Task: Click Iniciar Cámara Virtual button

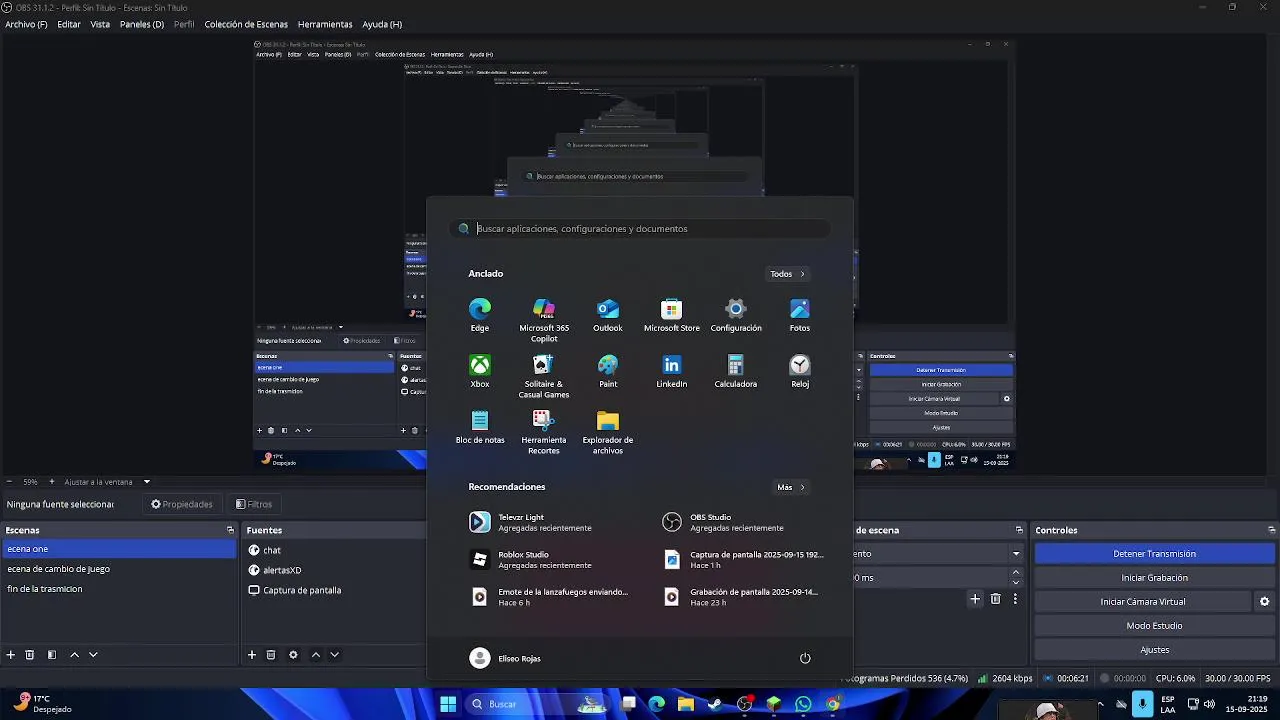Action: click(1143, 602)
